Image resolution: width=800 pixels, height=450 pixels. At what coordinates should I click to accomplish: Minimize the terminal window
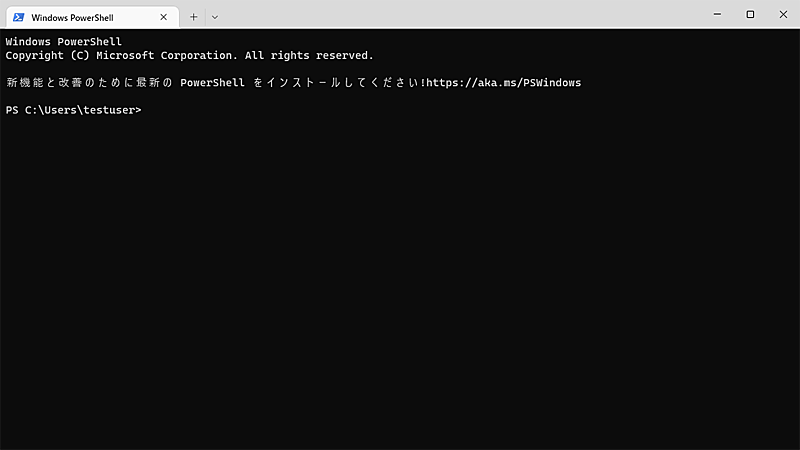pos(718,14)
